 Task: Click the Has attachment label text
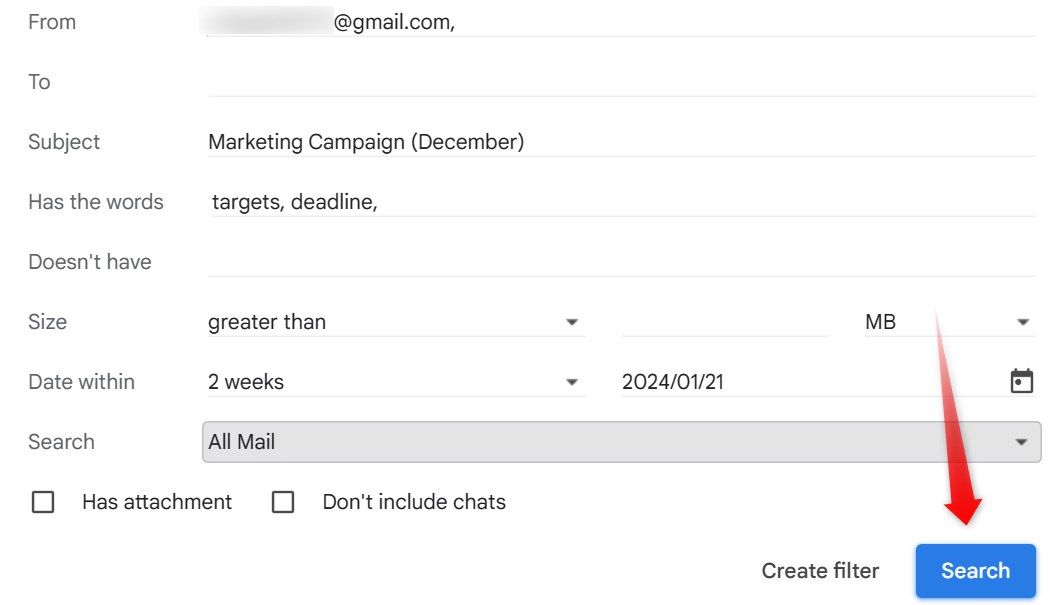[x=156, y=502]
